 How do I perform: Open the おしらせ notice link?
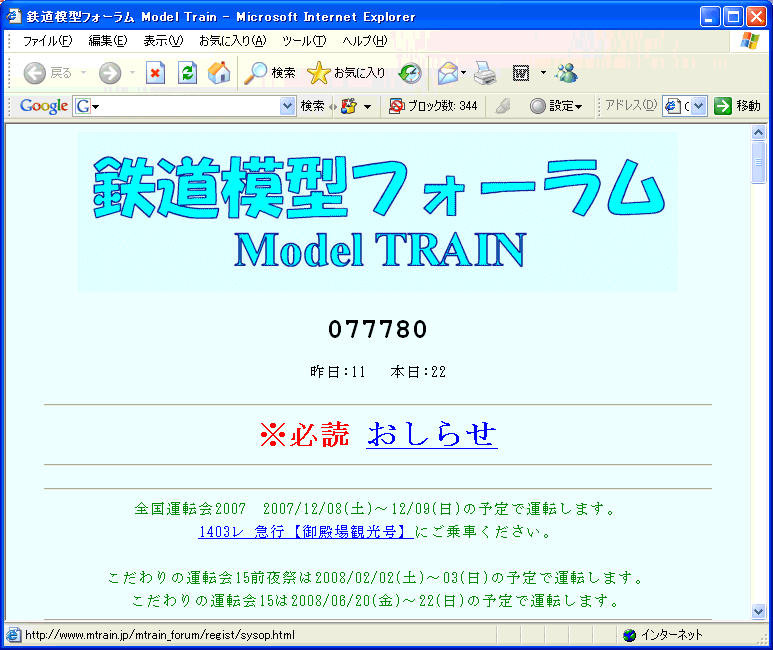(x=432, y=434)
